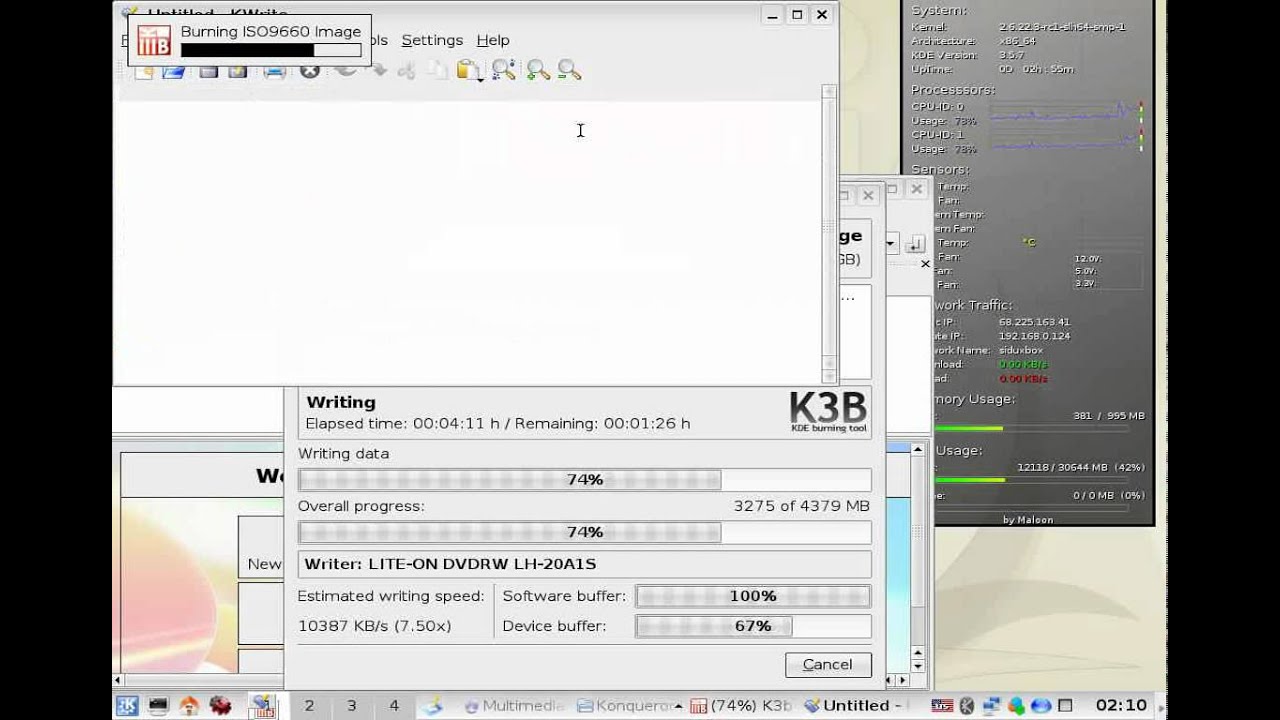The height and width of the screenshot is (720, 1280).
Task: Click the Save icon in KWrite toolbar
Action: (x=208, y=72)
